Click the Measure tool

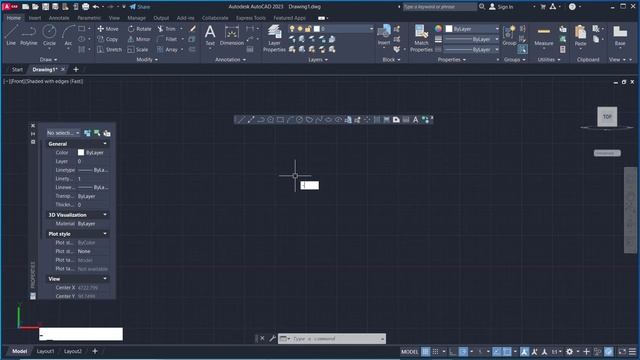[x=544, y=36]
